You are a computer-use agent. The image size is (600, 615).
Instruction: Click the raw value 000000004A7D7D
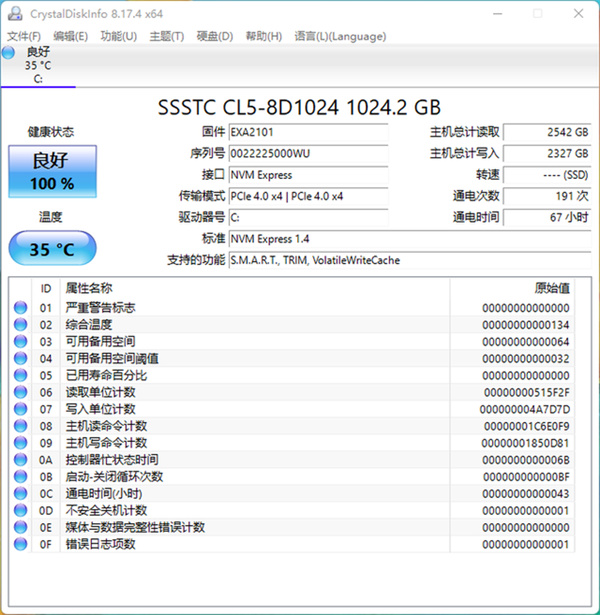coord(525,409)
